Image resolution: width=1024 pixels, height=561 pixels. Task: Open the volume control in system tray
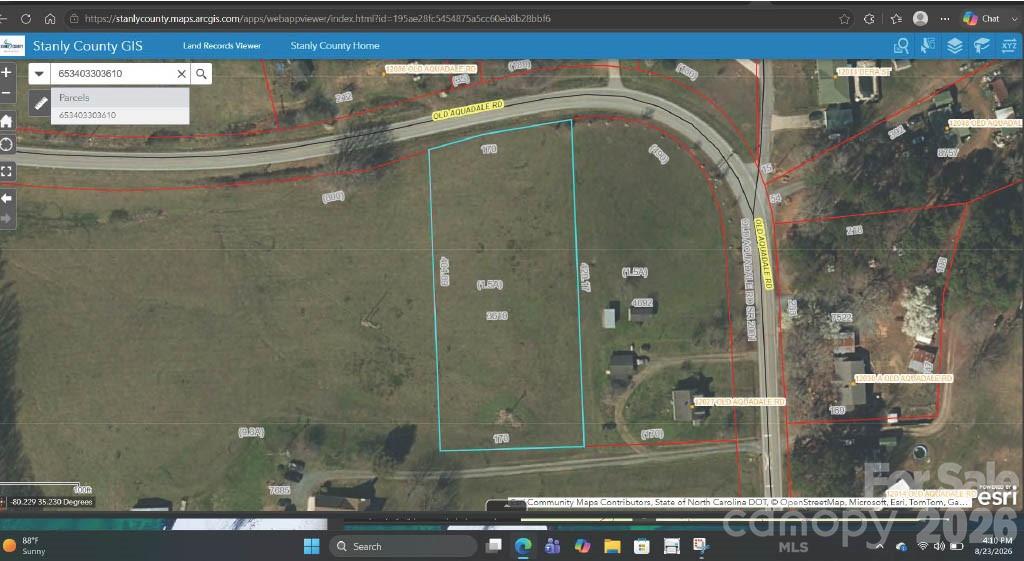coord(938,546)
